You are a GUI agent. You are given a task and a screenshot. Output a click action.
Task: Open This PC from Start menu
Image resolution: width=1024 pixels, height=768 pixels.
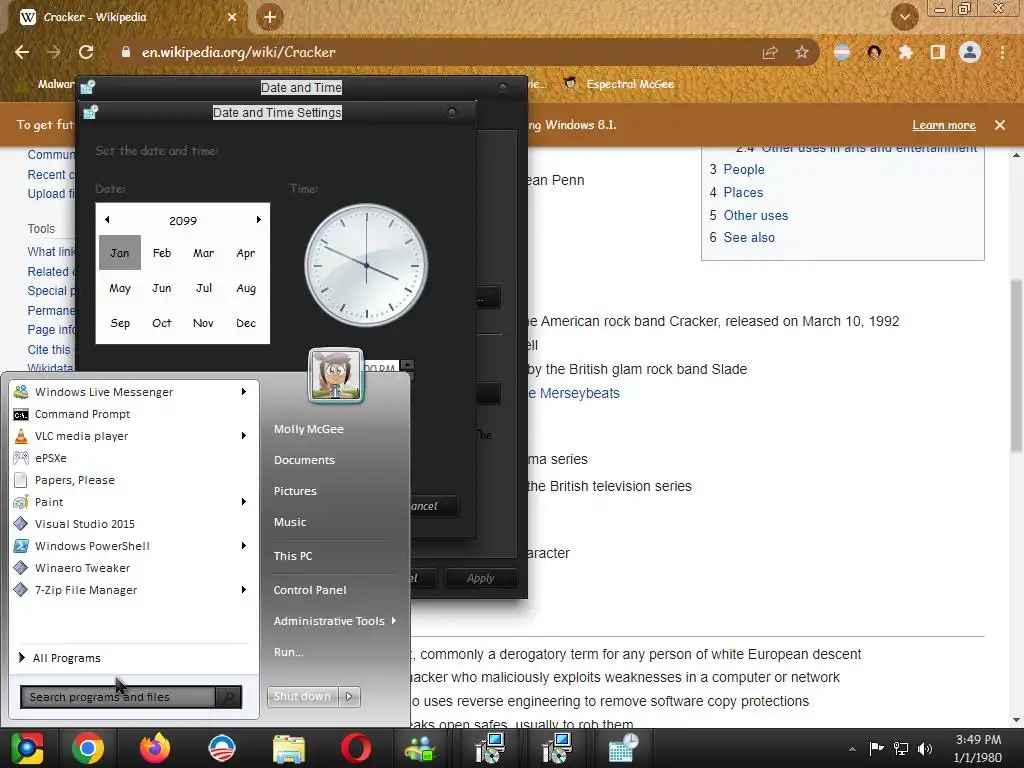click(x=293, y=556)
